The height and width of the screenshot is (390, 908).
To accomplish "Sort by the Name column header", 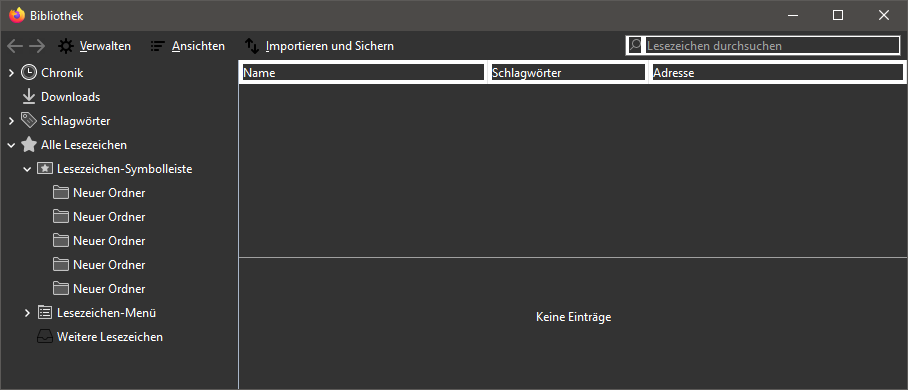I will click(363, 72).
